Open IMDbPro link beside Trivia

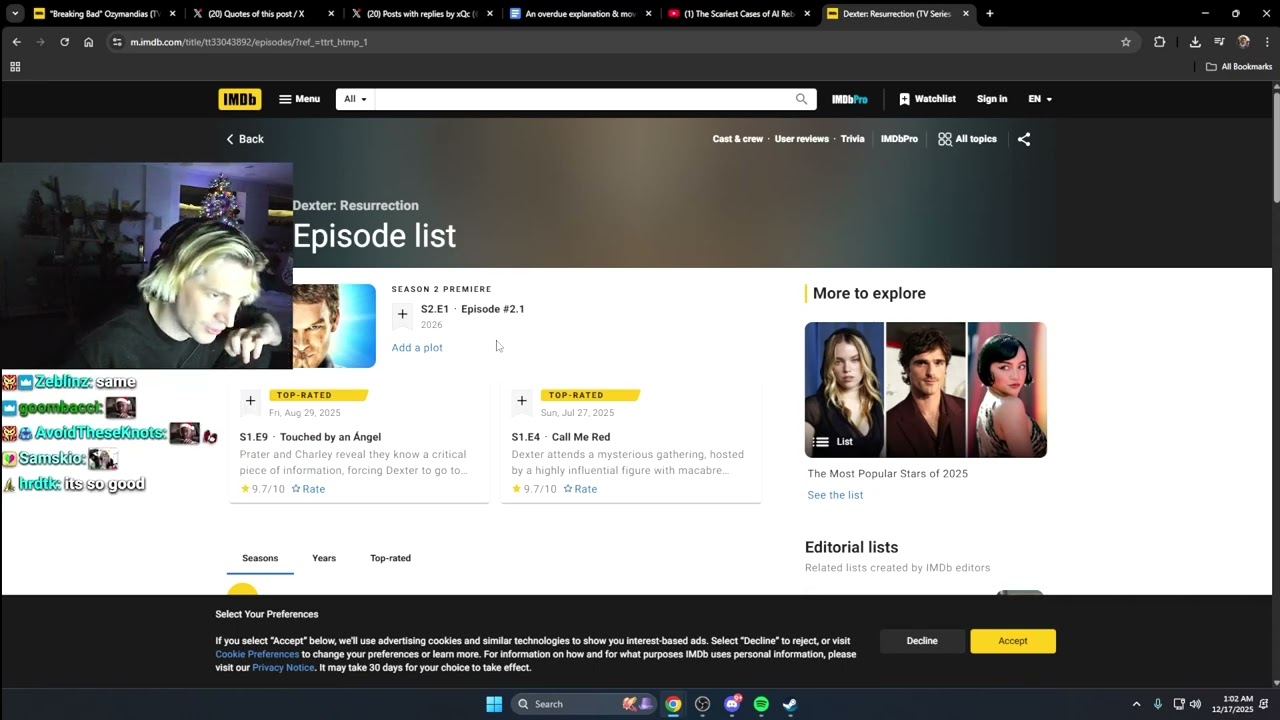(899, 139)
